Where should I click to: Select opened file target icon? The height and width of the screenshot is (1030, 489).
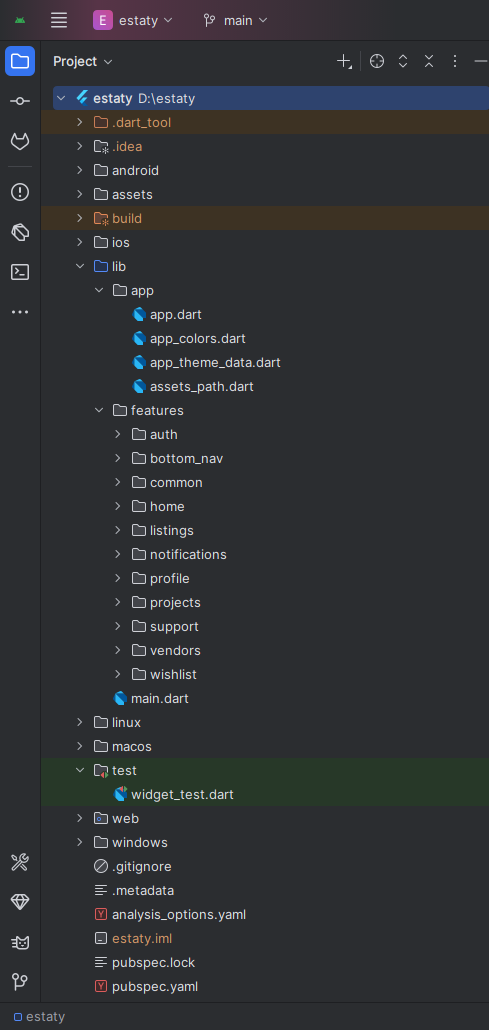click(x=377, y=61)
